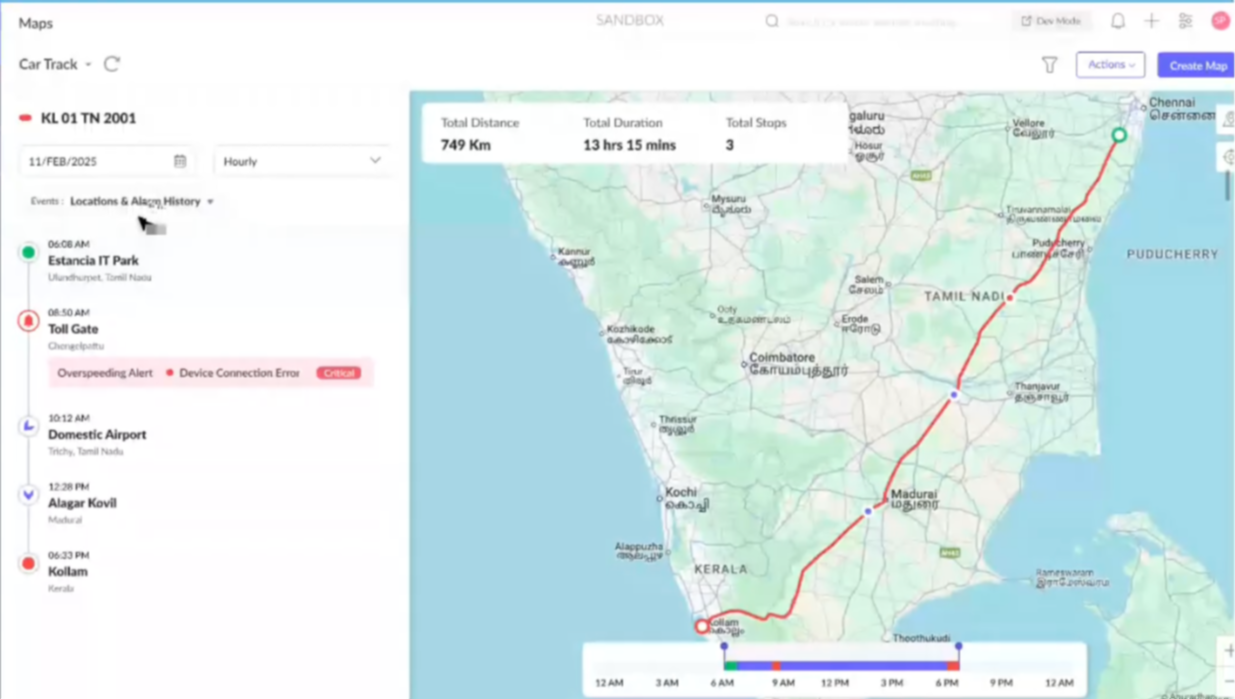The height and width of the screenshot is (699, 1235).
Task: Click vehicle label KL 01 TN 2001
Action: click(88, 118)
